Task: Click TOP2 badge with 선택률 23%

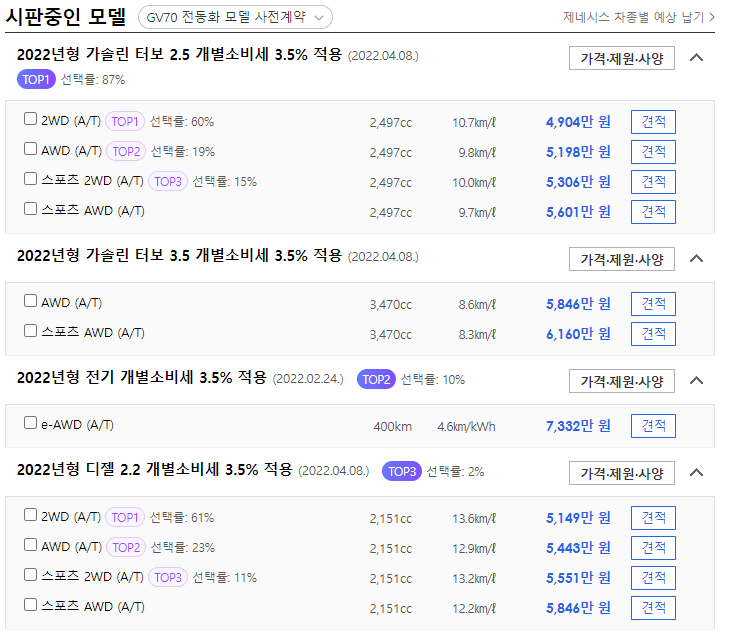Action: [x=126, y=547]
